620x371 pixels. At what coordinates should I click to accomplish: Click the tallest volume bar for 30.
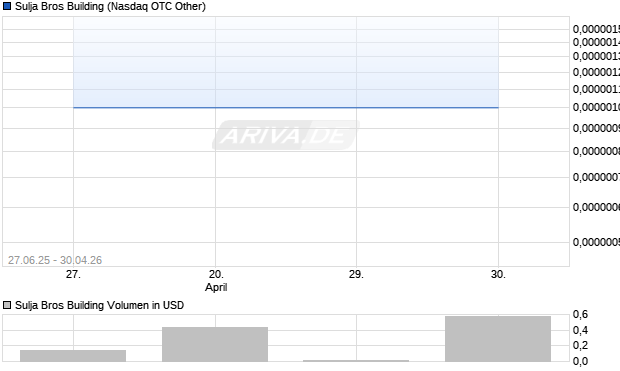(498, 339)
